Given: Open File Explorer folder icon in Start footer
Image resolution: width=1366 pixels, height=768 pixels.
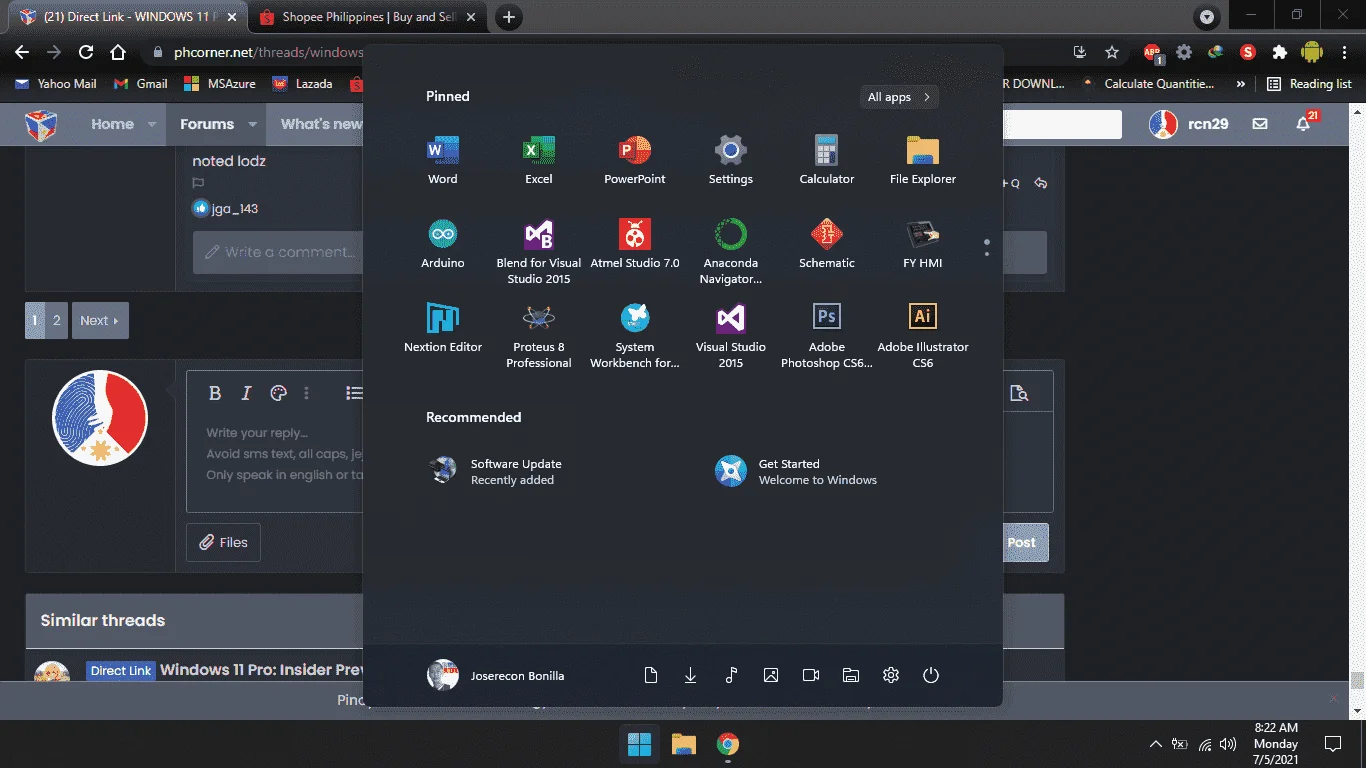Looking at the screenshot, I should click(851, 675).
